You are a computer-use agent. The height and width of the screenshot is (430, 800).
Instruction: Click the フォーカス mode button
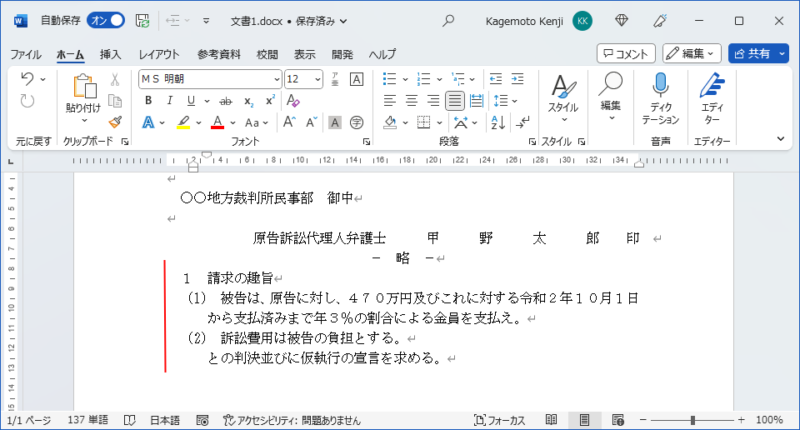click(499, 420)
